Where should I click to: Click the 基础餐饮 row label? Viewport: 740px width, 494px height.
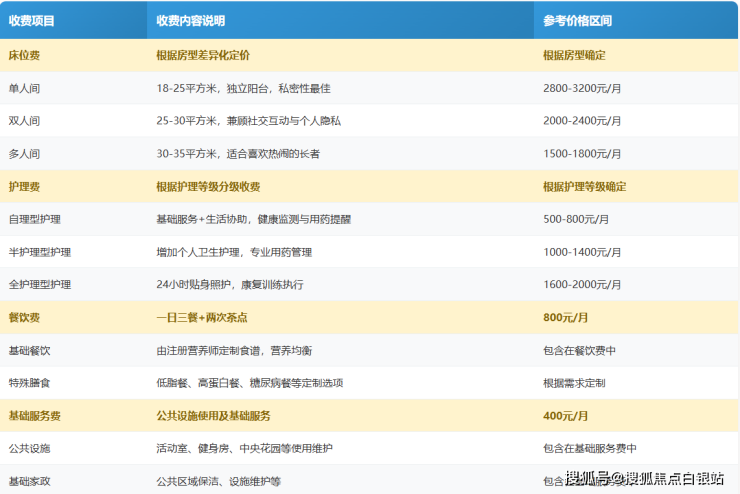(29, 350)
